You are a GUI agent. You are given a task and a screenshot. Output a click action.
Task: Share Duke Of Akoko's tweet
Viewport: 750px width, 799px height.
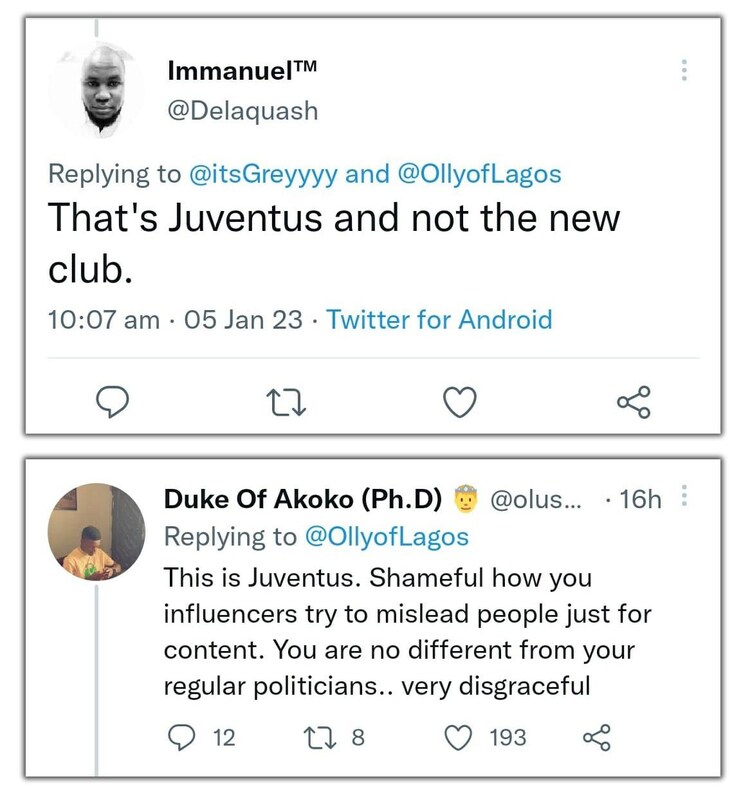pos(596,738)
